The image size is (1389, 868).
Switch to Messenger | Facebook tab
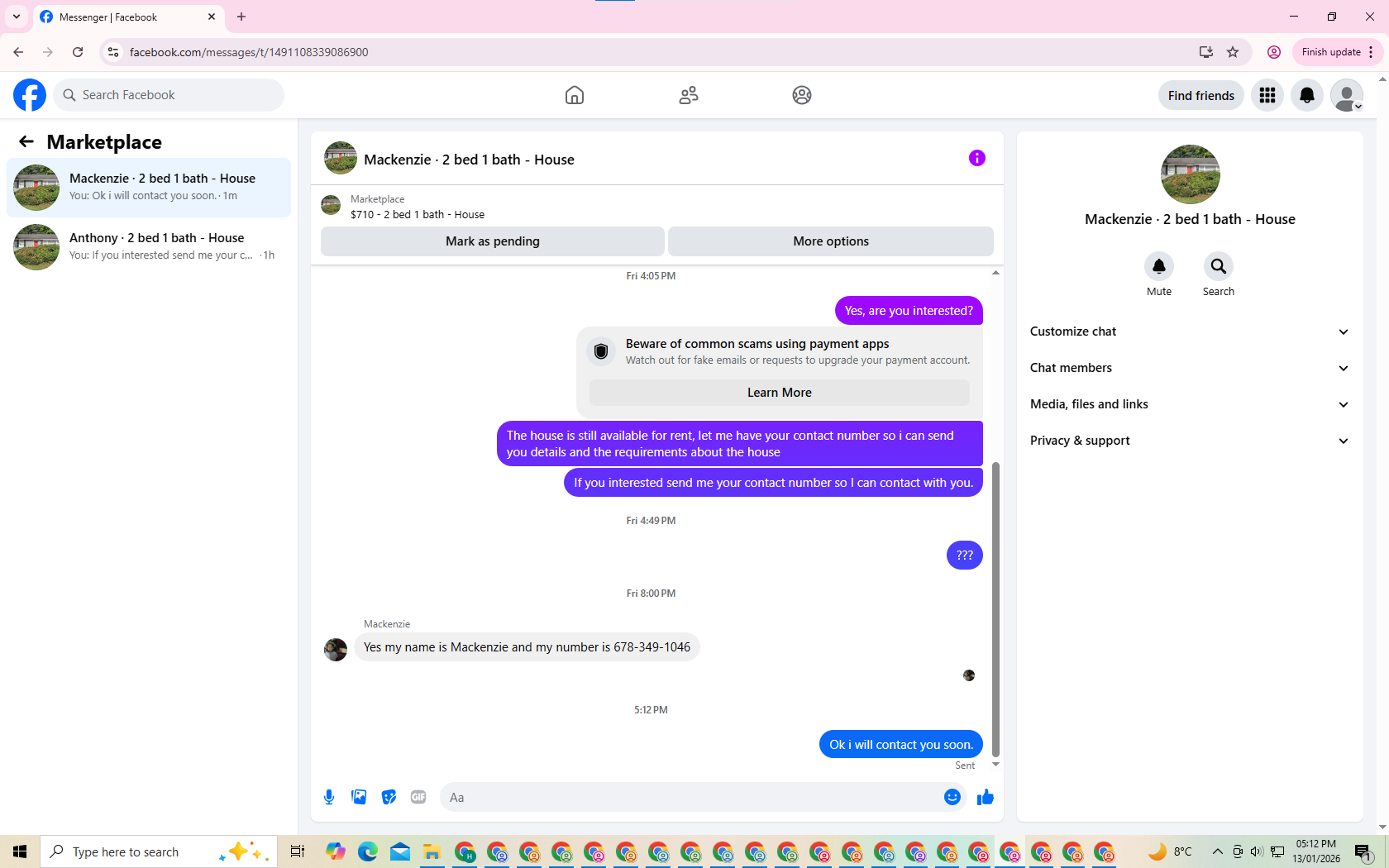click(128, 17)
